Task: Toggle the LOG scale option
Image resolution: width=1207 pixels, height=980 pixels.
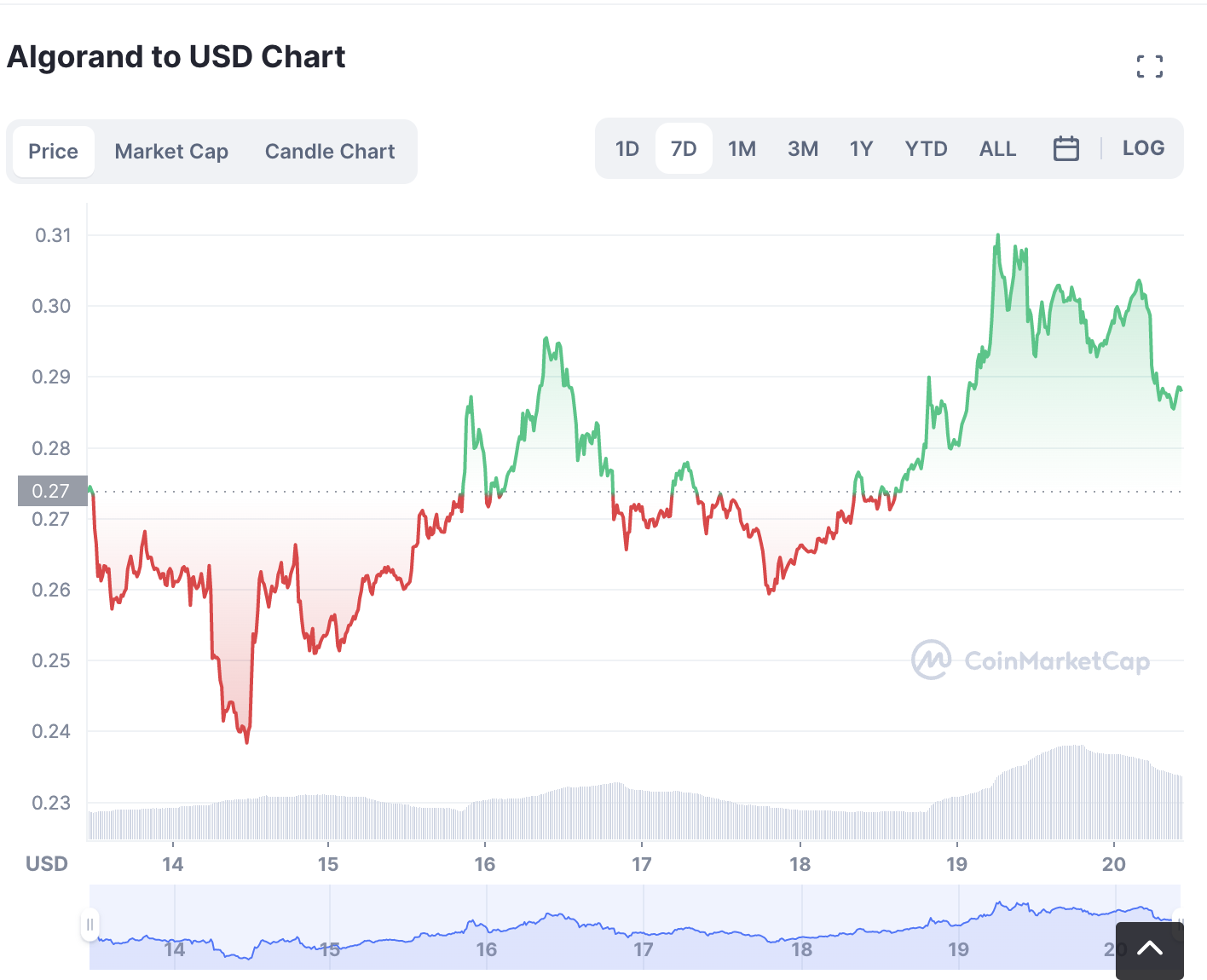Action: (x=1143, y=148)
